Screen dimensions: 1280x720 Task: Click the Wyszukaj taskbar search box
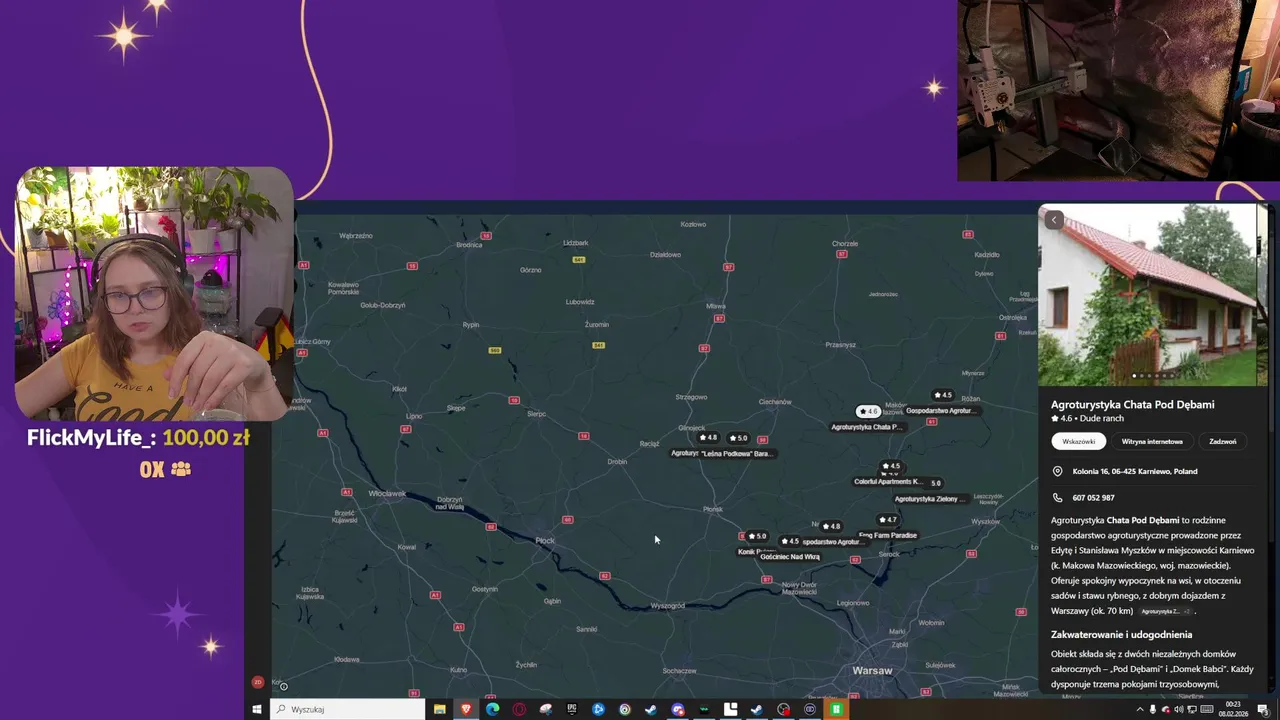348,709
